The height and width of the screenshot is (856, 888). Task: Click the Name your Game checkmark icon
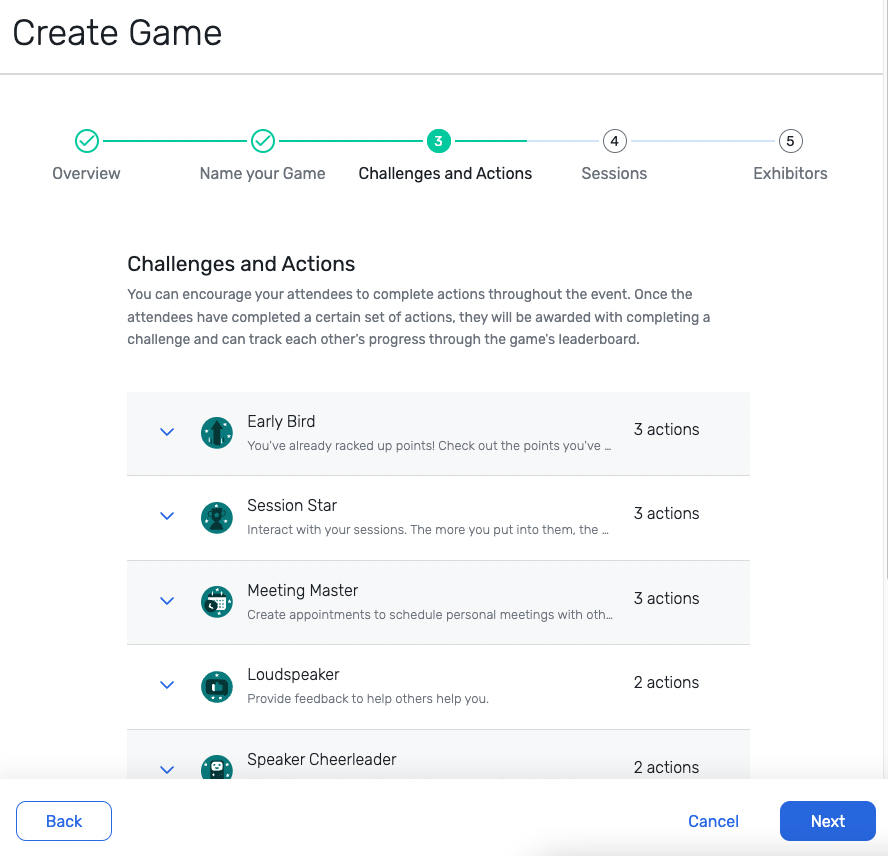click(263, 141)
